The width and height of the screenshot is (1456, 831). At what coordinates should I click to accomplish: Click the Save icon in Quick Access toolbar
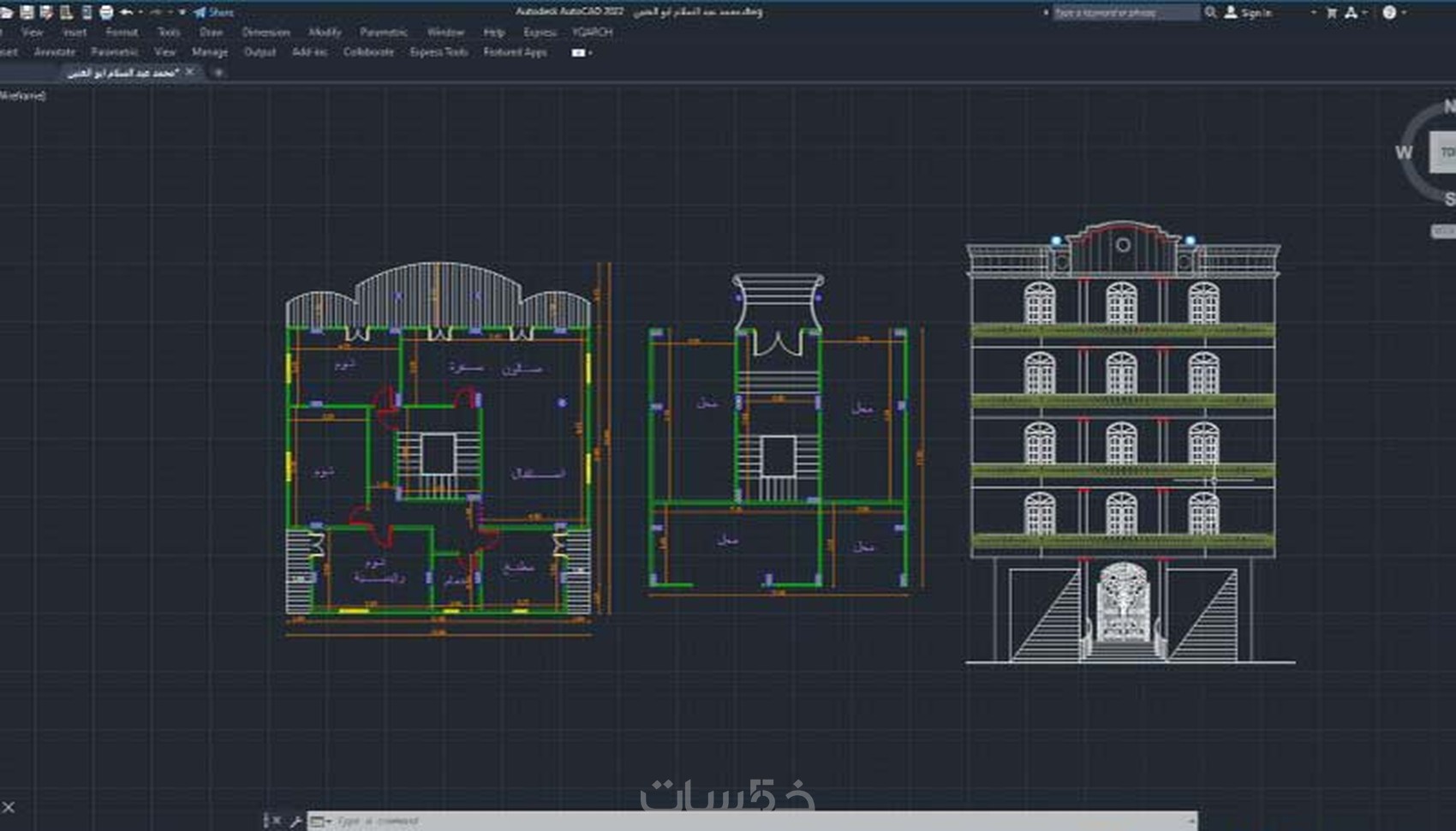27,12
